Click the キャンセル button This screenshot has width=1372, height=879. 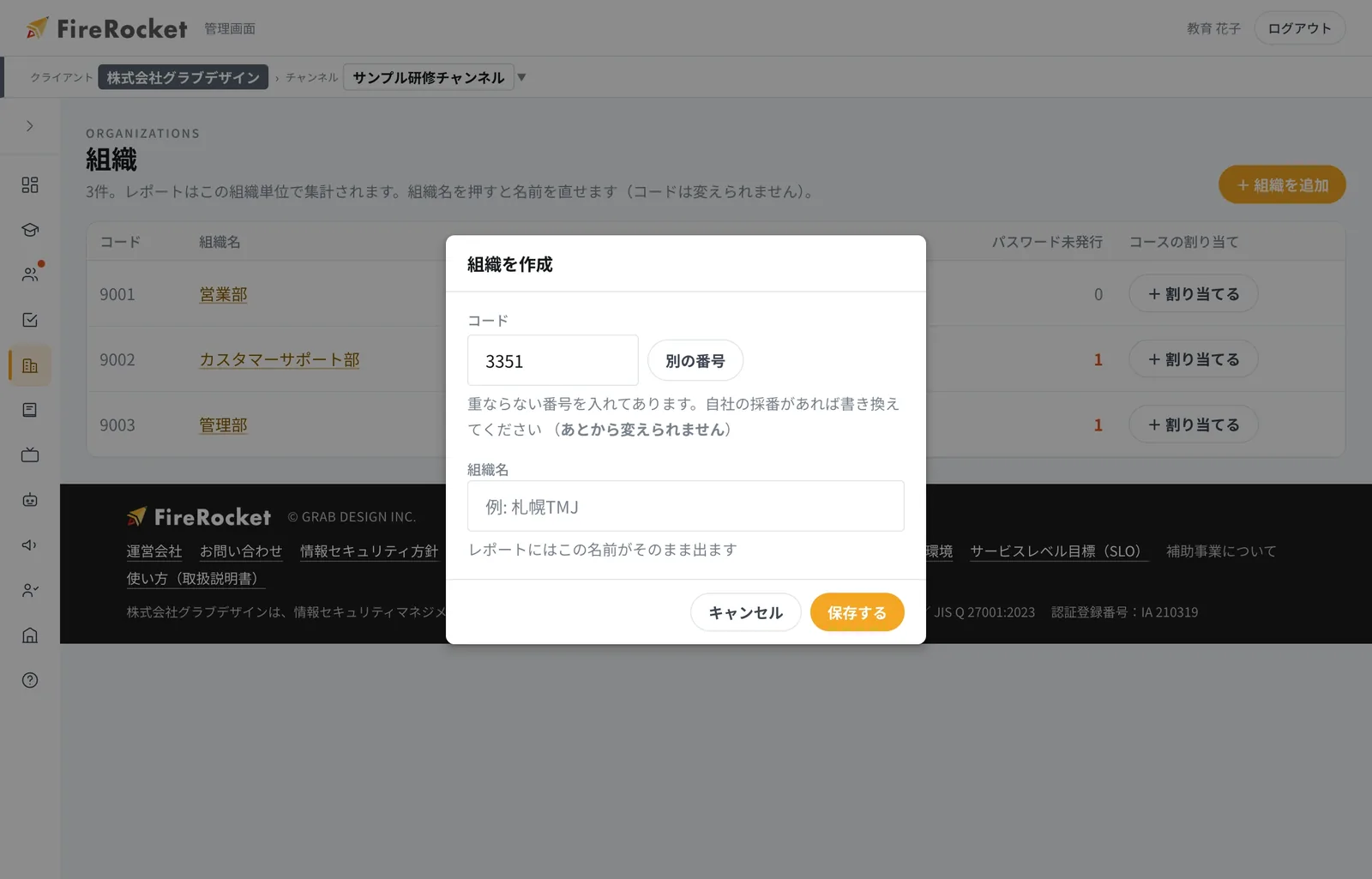pos(746,612)
